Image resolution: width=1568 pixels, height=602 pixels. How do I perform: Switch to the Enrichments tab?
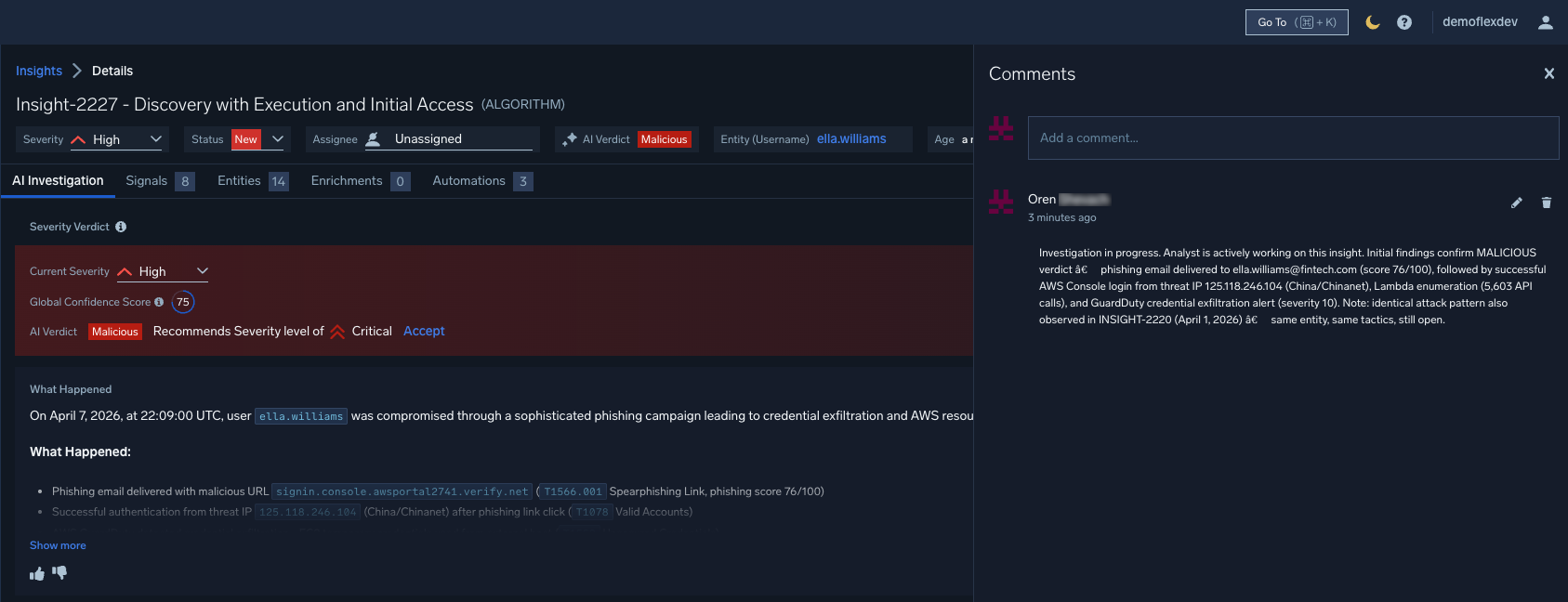click(361, 180)
